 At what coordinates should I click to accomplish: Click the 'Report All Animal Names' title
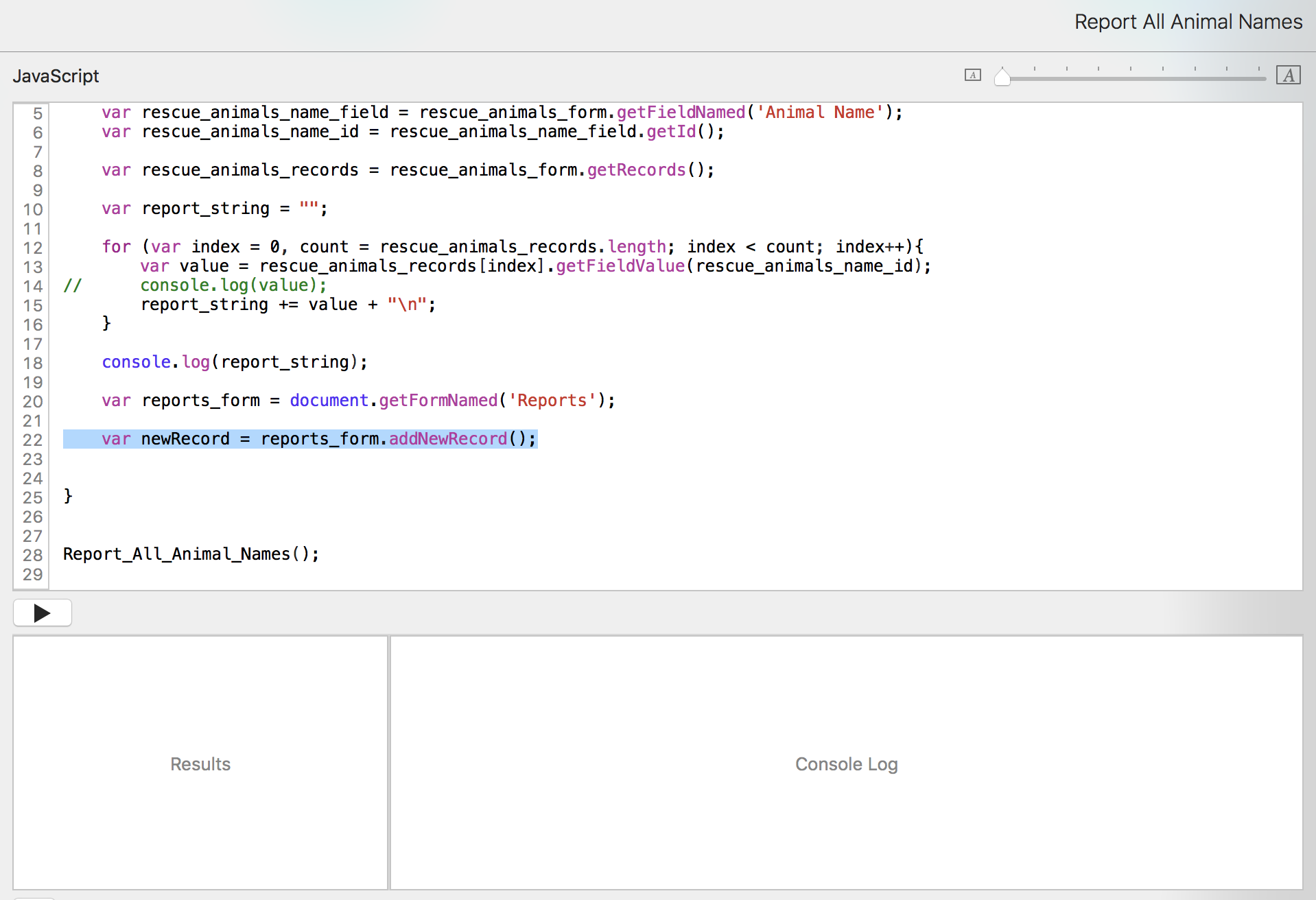click(1188, 22)
